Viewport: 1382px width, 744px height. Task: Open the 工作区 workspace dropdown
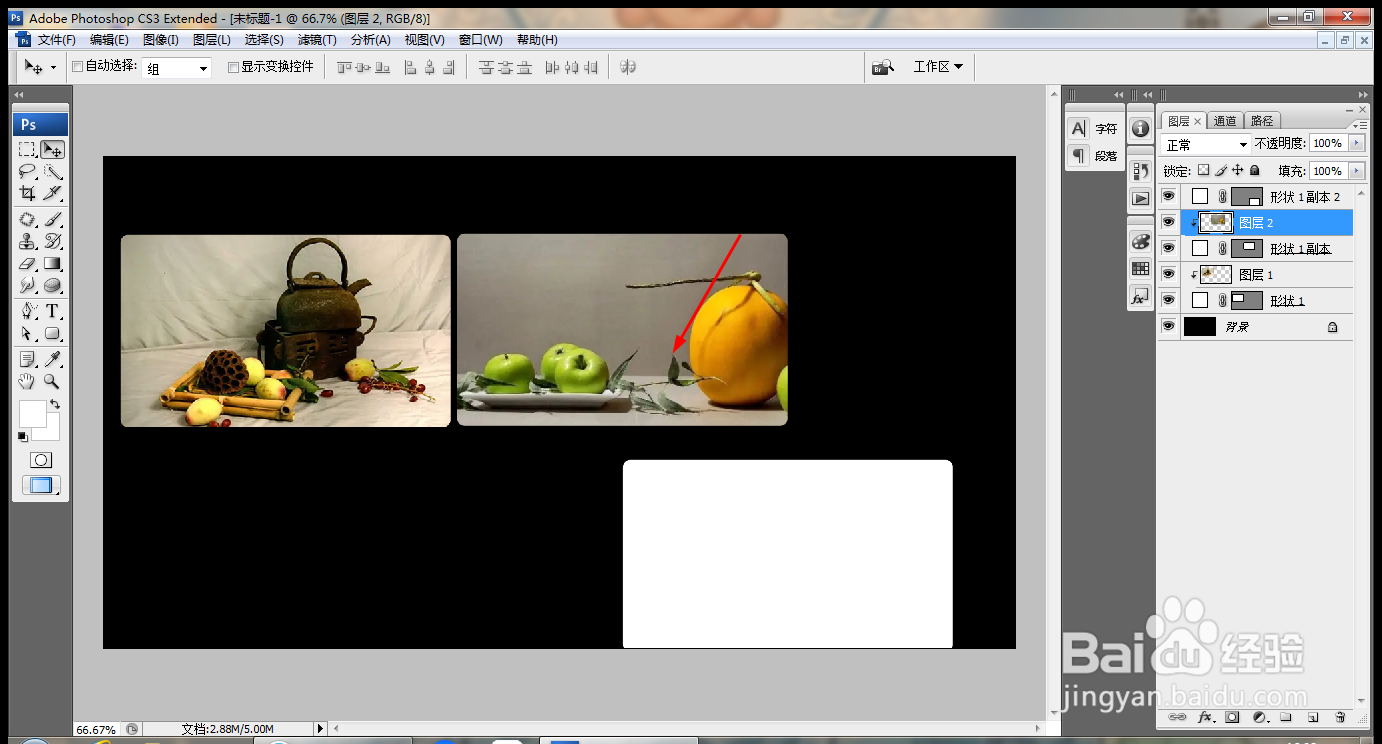[x=938, y=67]
